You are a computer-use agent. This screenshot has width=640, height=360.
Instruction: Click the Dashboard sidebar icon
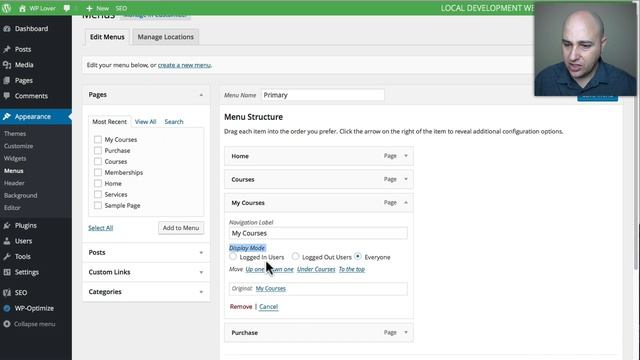pyautogui.click(x=7, y=29)
